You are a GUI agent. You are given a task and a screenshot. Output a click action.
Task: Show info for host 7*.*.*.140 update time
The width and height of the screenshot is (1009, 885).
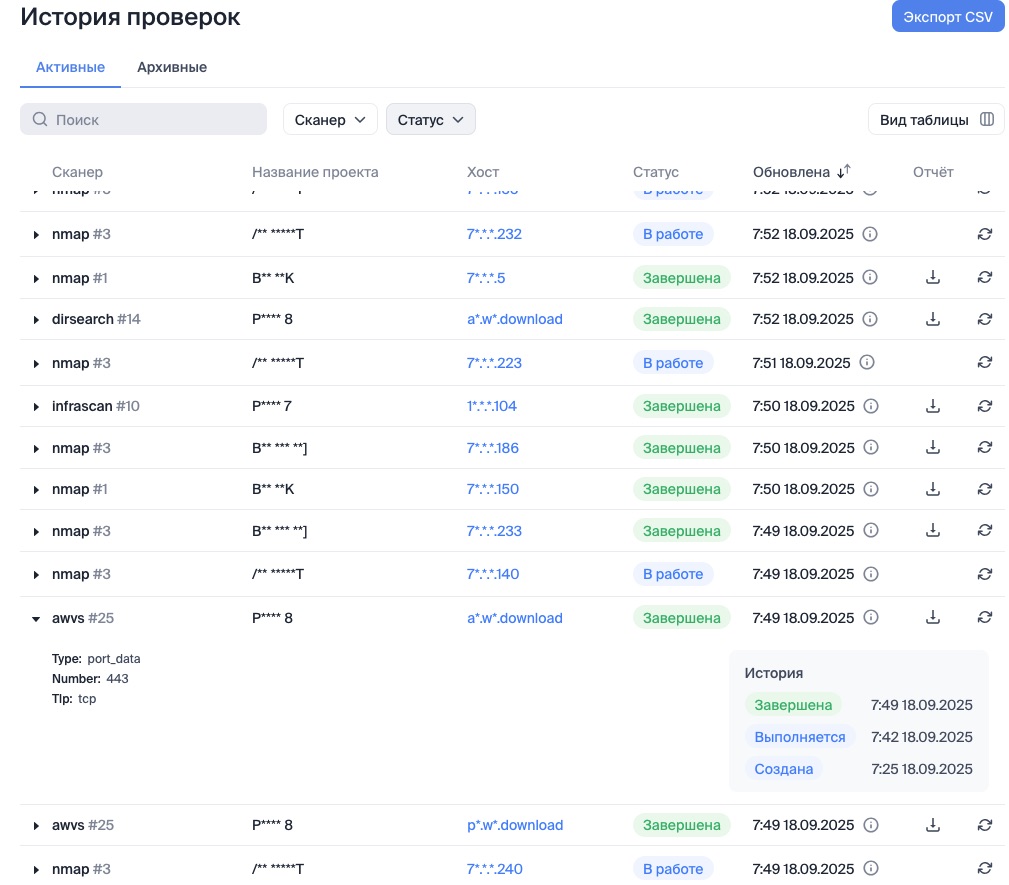tap(870, 574)
